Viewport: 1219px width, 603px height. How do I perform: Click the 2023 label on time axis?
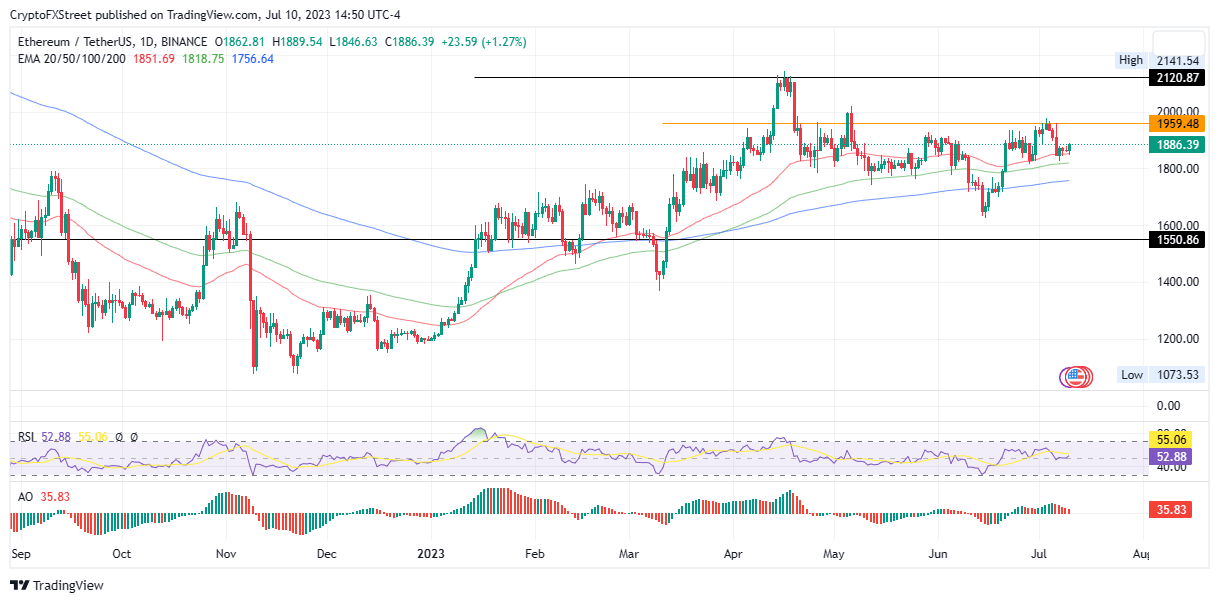(x=430, y=552)
